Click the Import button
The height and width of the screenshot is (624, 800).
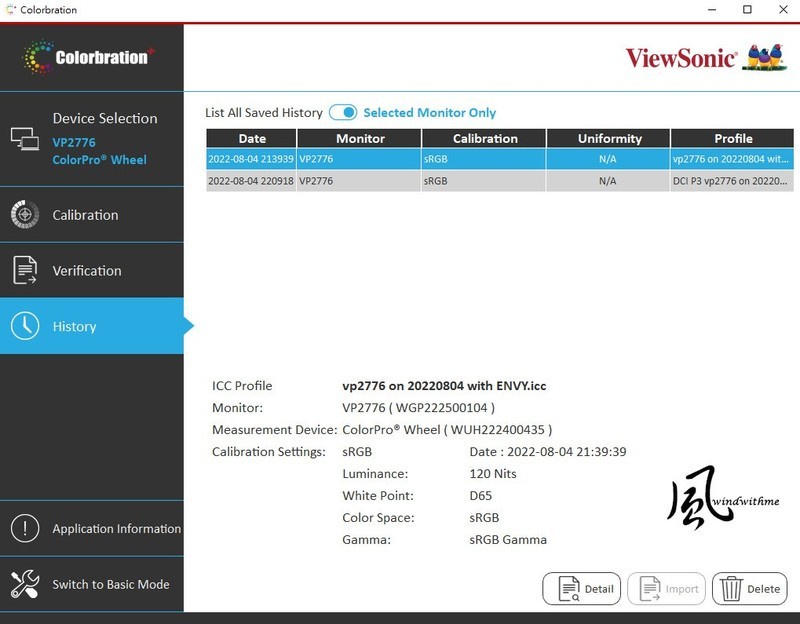tap(666, 589)
